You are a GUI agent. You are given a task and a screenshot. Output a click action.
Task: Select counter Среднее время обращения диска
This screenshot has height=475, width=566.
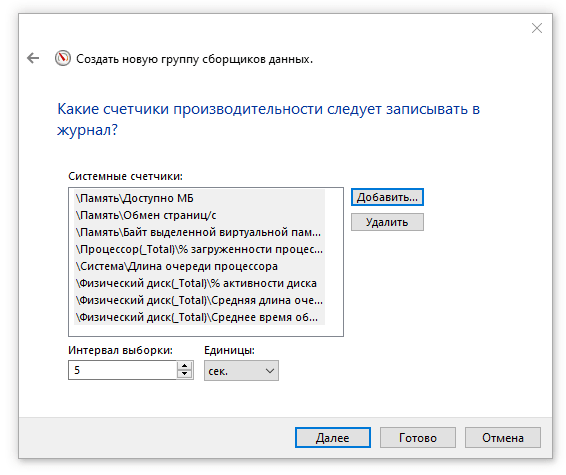point(199,317)
